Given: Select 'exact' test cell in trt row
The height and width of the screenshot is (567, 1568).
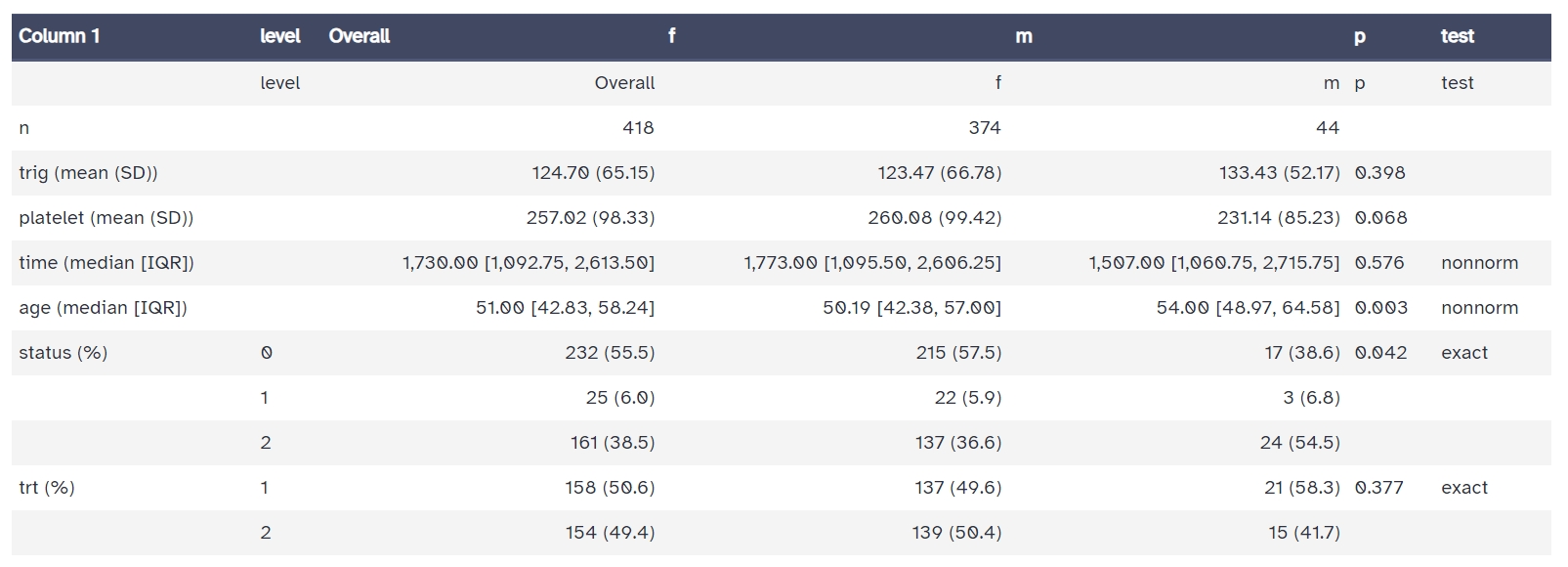Looking at the screenshot, I should 1463,488.
